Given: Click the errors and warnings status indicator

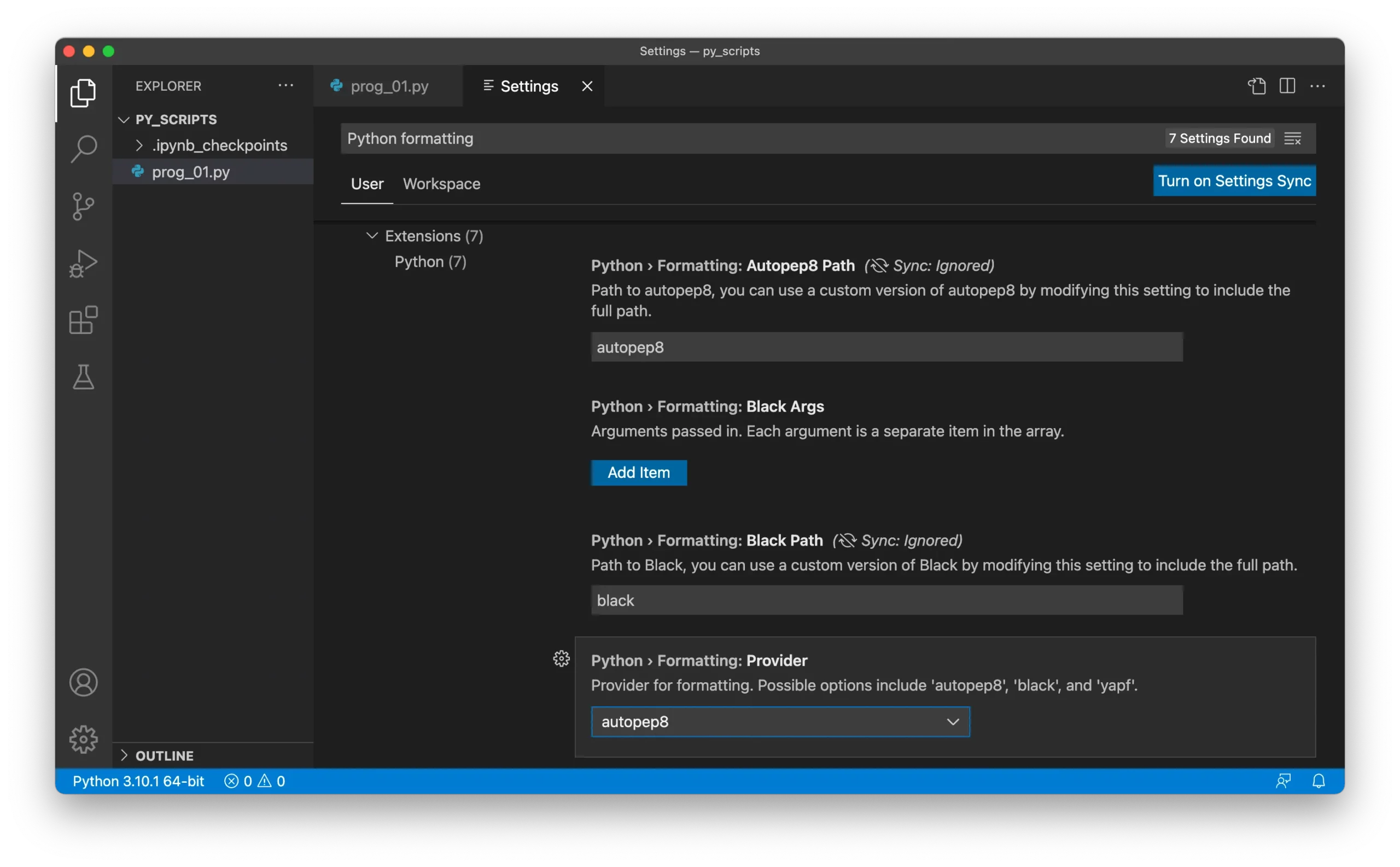Looking at the screenshot, I should pos(255,781).
